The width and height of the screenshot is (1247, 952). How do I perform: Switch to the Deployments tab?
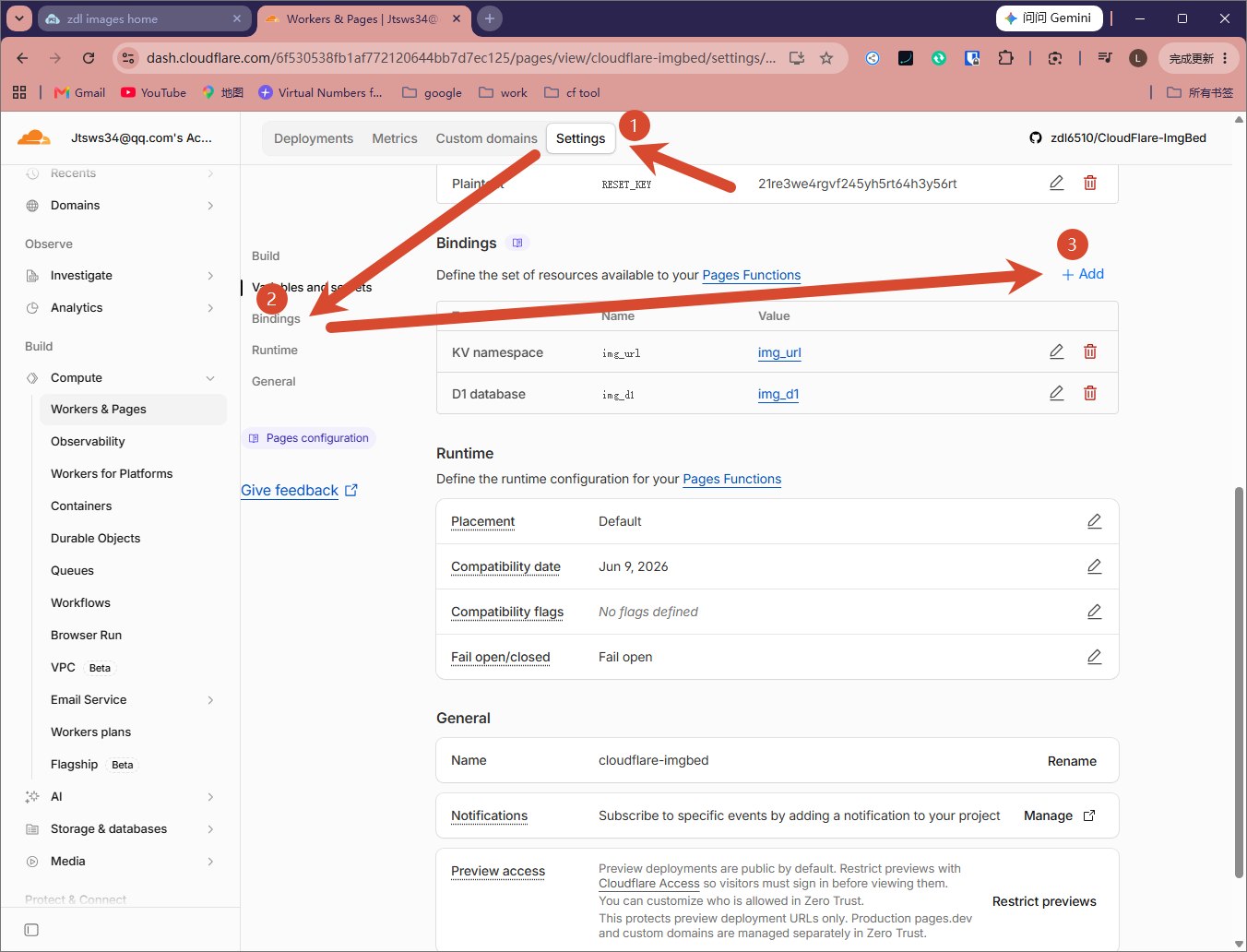click(314, 138)
